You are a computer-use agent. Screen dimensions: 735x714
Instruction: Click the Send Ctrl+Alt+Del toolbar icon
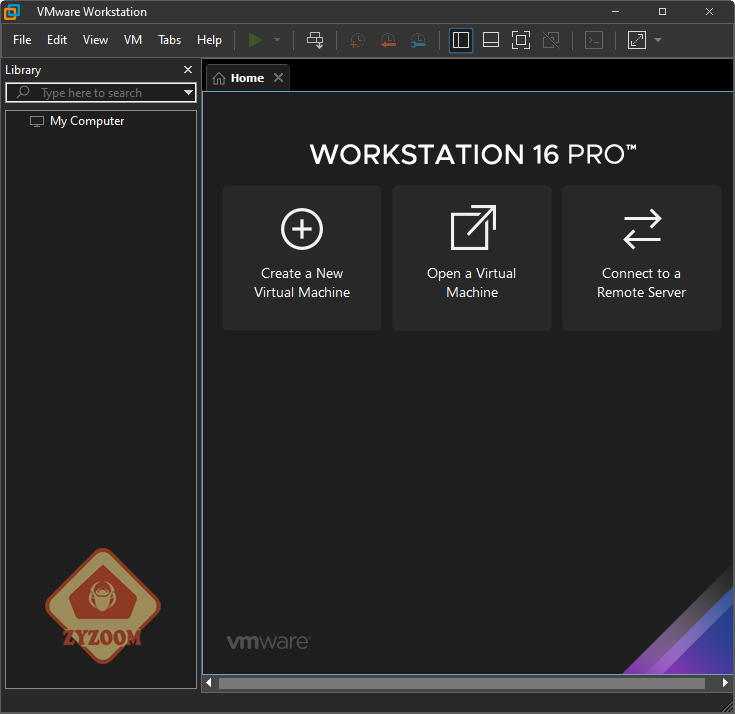pyautogui.click(x=315, y=40)
